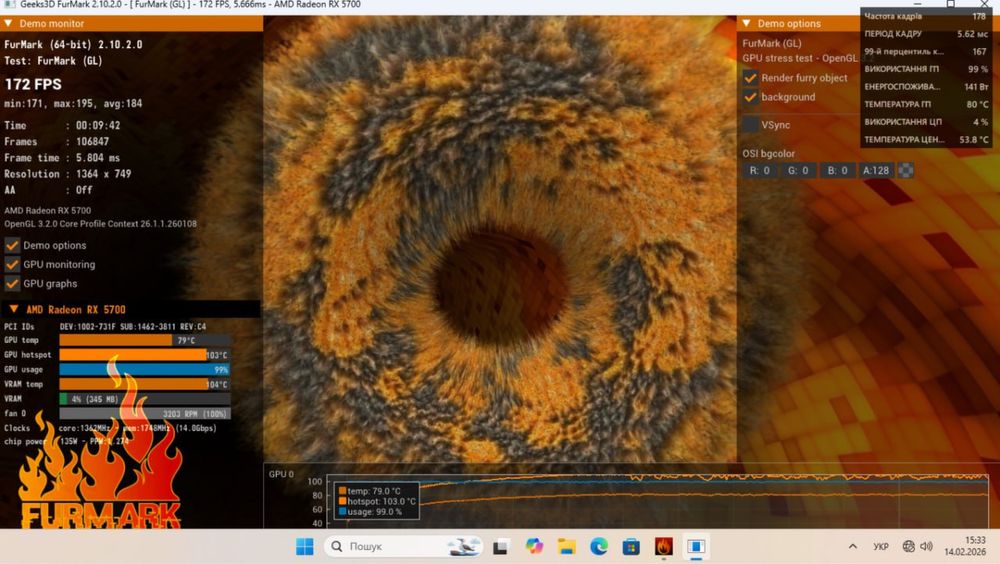Click the min:171, max:195, avg:184 line

coord(73,104)
